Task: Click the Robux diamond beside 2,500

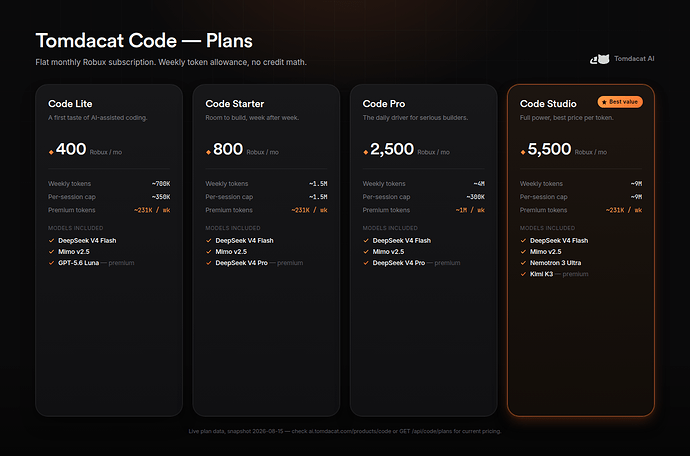Action: click(365, 152)
